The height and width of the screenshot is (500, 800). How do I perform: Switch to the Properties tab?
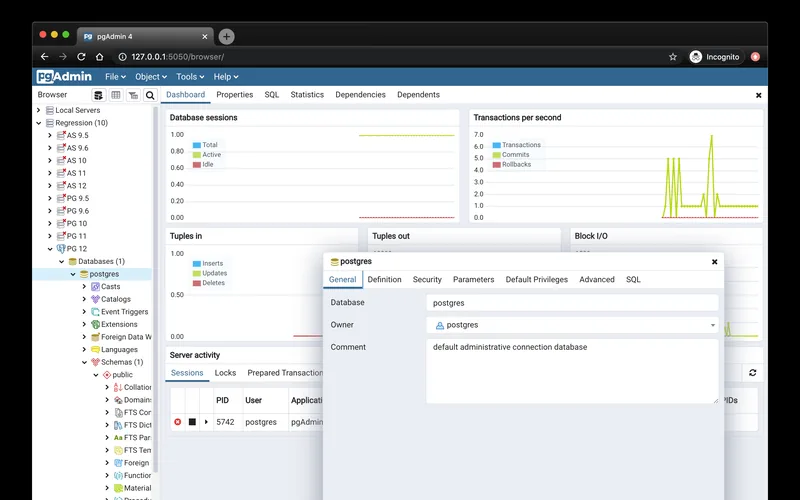[235, 95]
